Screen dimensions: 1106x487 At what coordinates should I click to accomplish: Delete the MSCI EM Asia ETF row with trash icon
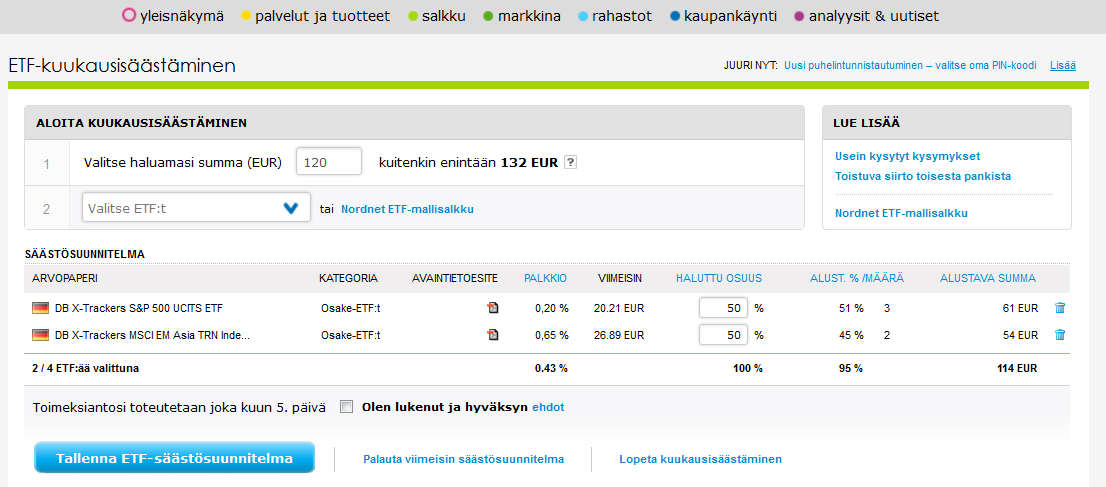(1059, 335)
